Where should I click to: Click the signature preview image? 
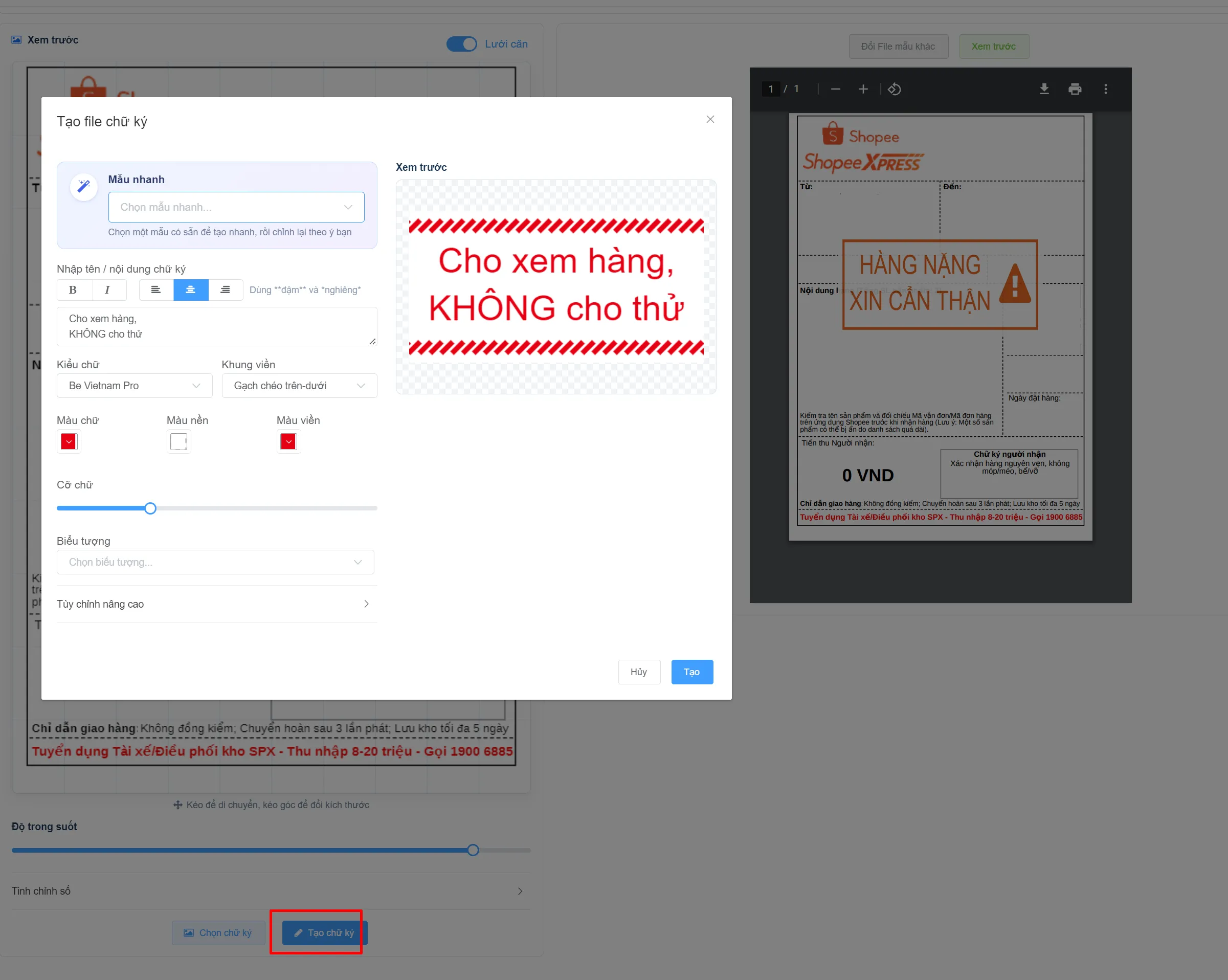556,286
